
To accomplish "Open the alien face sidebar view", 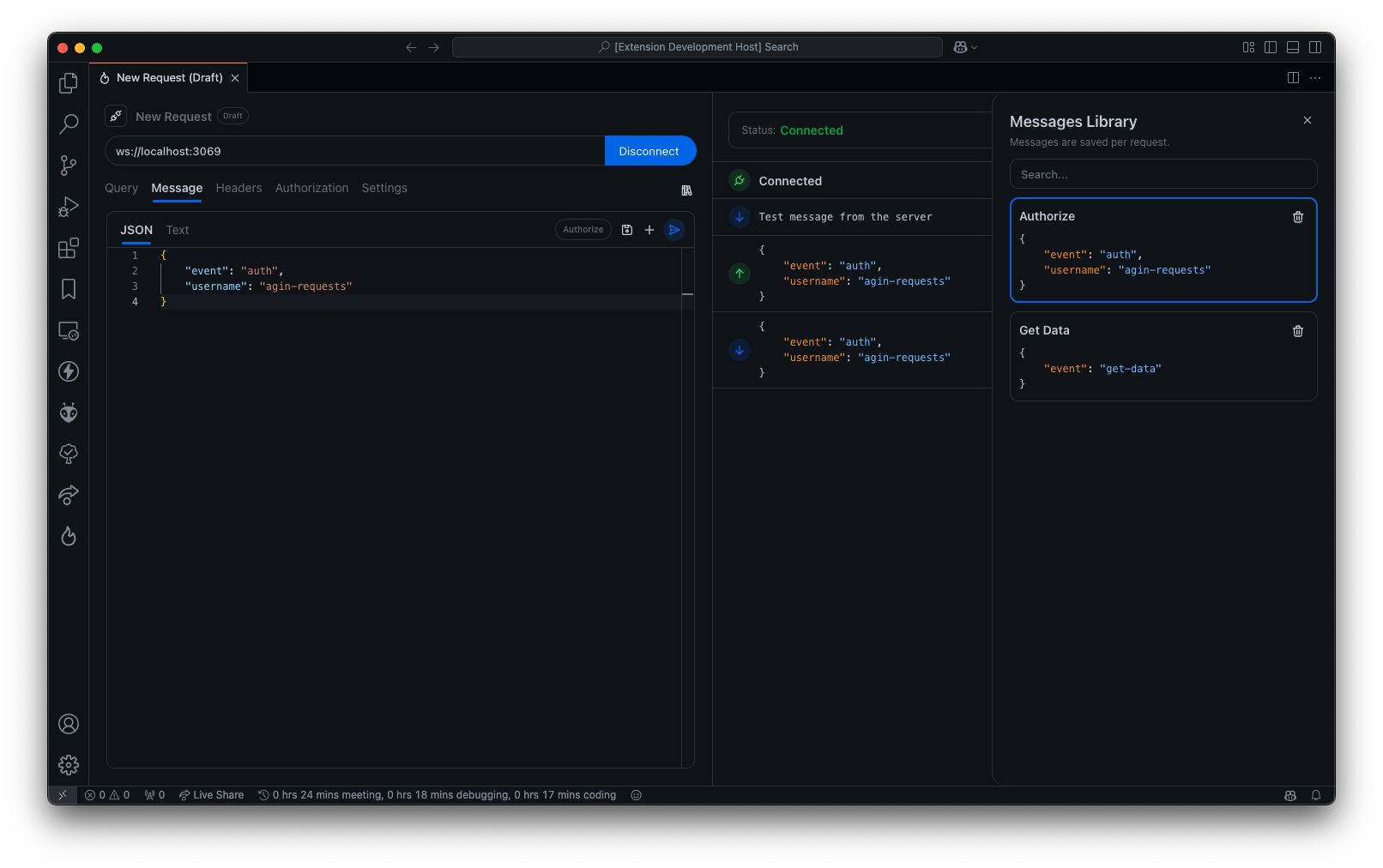I will pos(69,413).
